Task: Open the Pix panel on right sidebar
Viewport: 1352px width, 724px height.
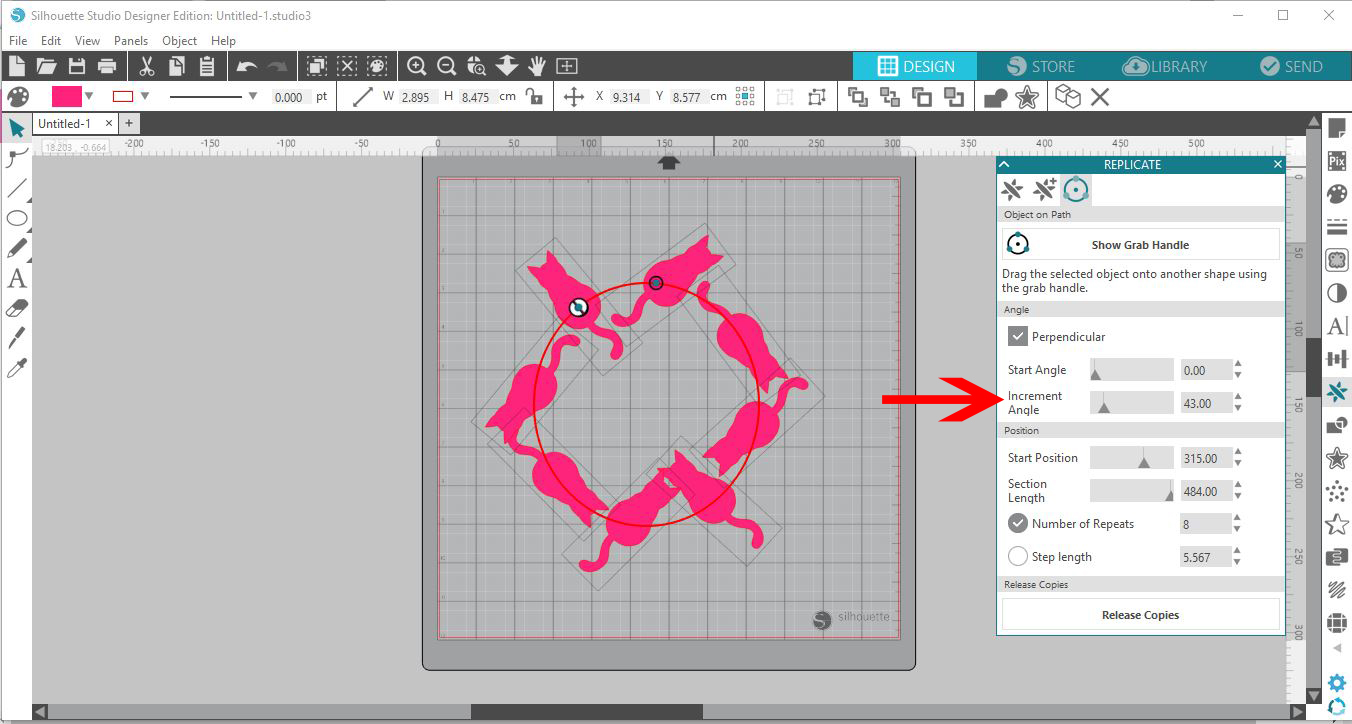Action: pyautogui.click(x=1336, y=160)
